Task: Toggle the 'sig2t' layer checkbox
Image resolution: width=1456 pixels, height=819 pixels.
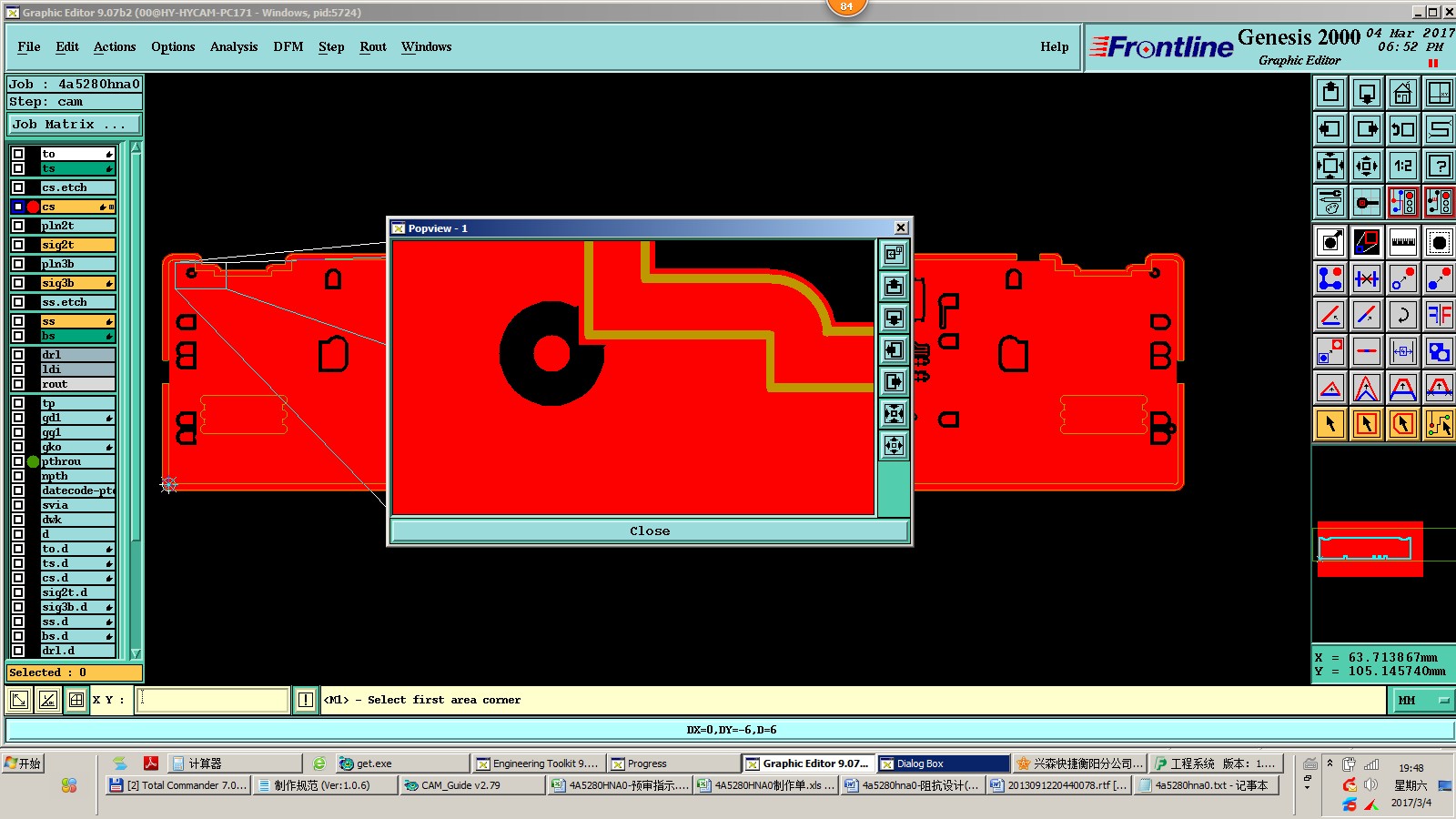Action: point(18,245)
